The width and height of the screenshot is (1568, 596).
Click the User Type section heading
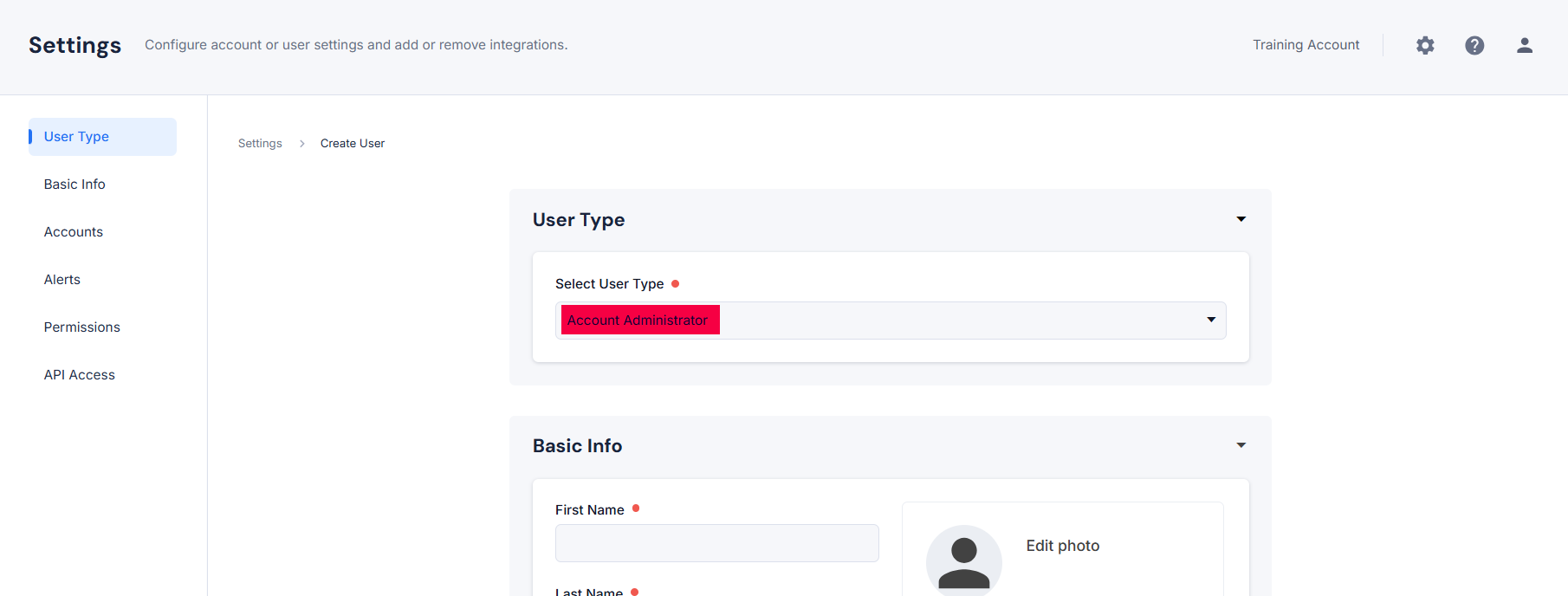(579, 220)
